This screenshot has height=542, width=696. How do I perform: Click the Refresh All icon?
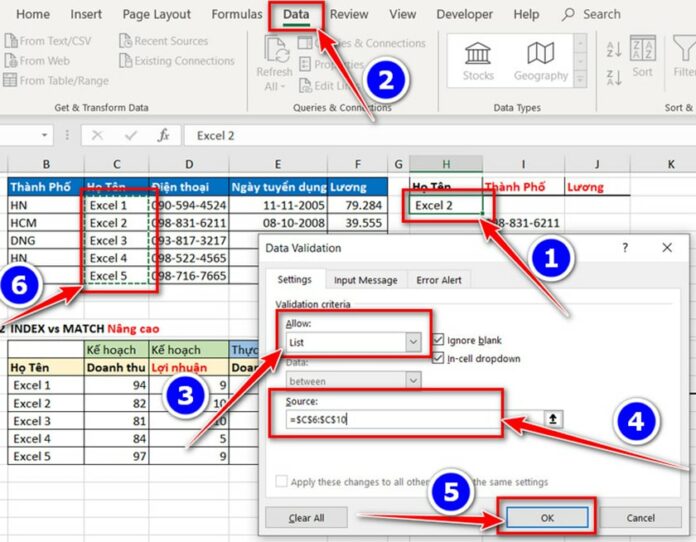coord(277,50)
